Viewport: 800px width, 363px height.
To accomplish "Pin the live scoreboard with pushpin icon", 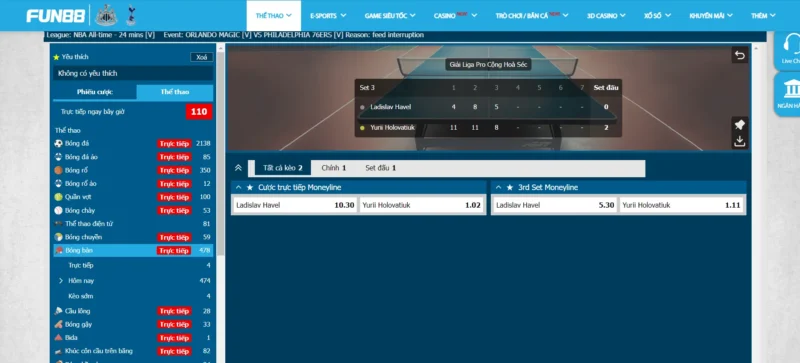I will click(740, 125).
